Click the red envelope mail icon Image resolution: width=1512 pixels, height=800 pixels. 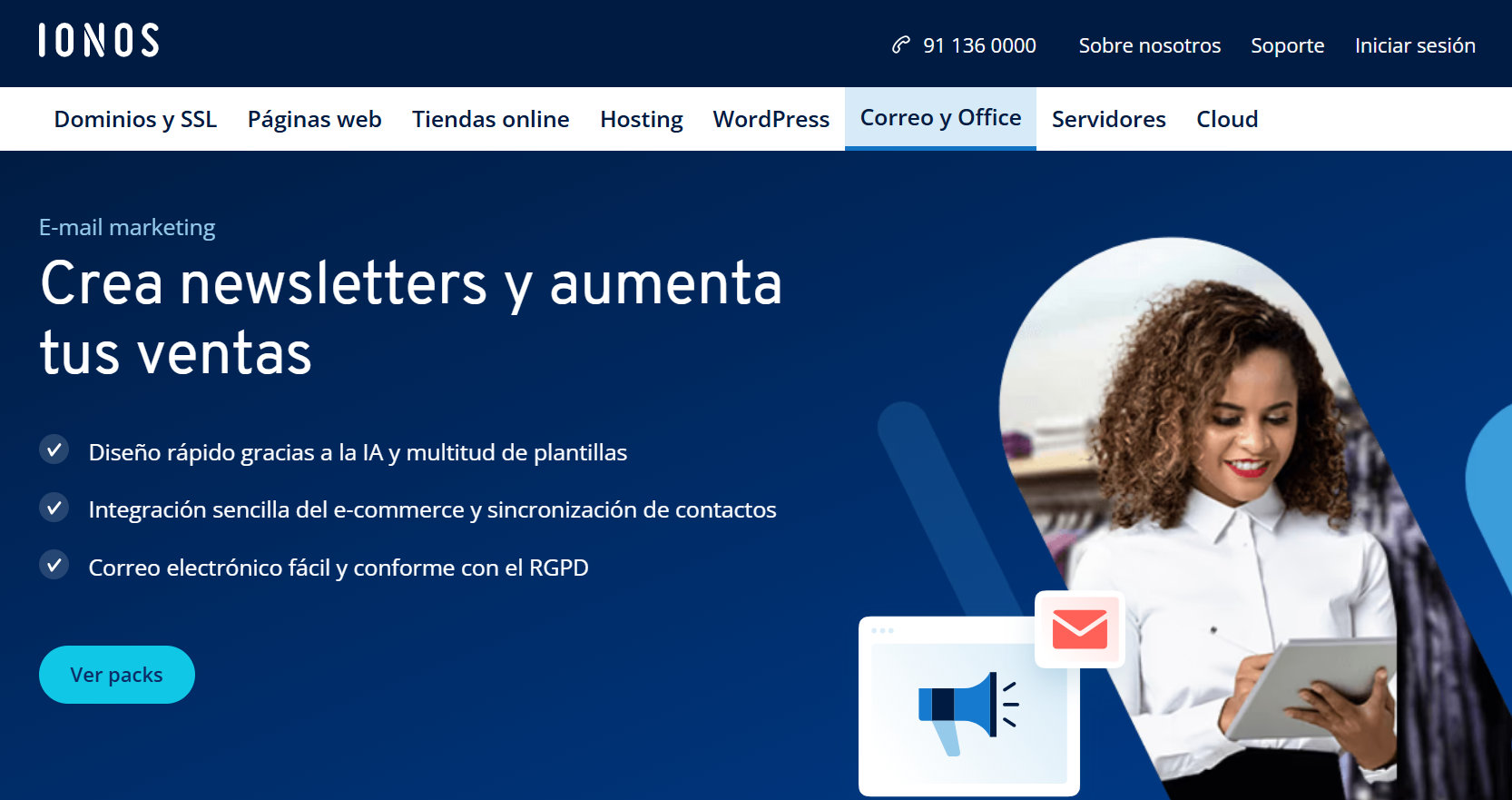(x=1079, y=629)
